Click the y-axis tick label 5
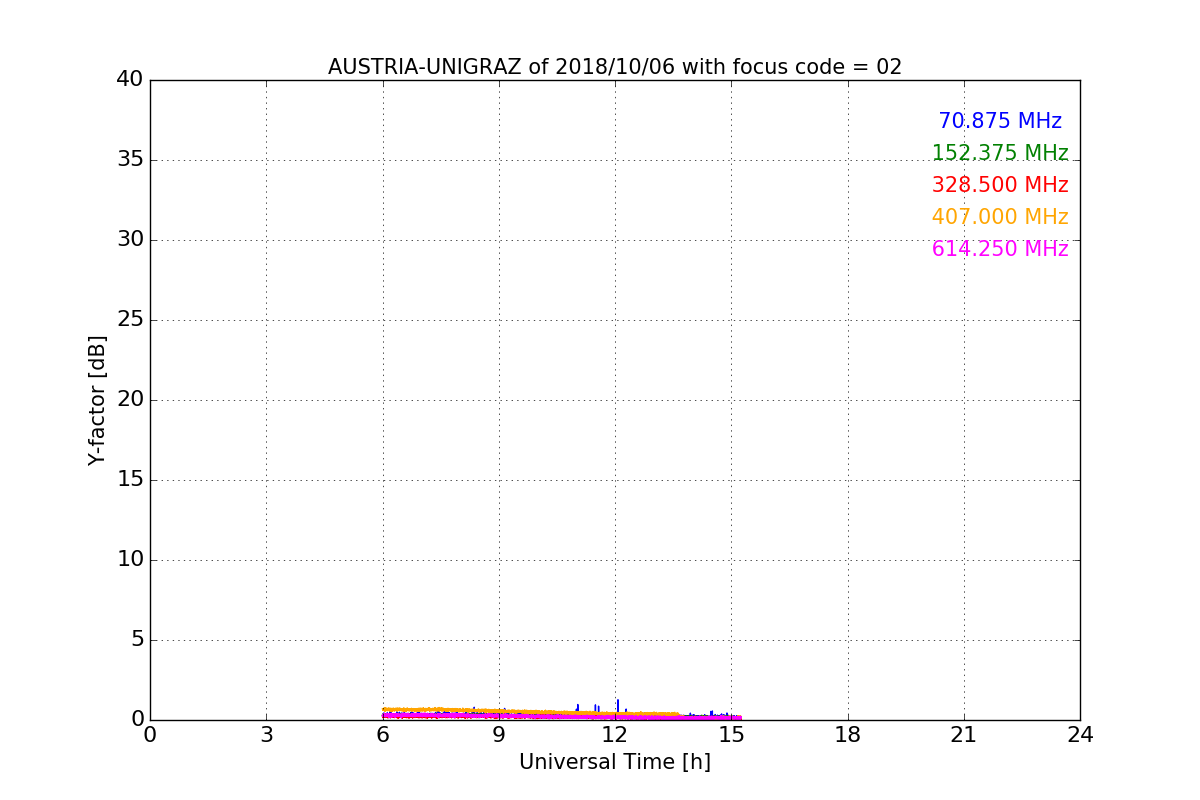Image resolution: width=1200 pixels, height=800 pixels. pos(137,639)
